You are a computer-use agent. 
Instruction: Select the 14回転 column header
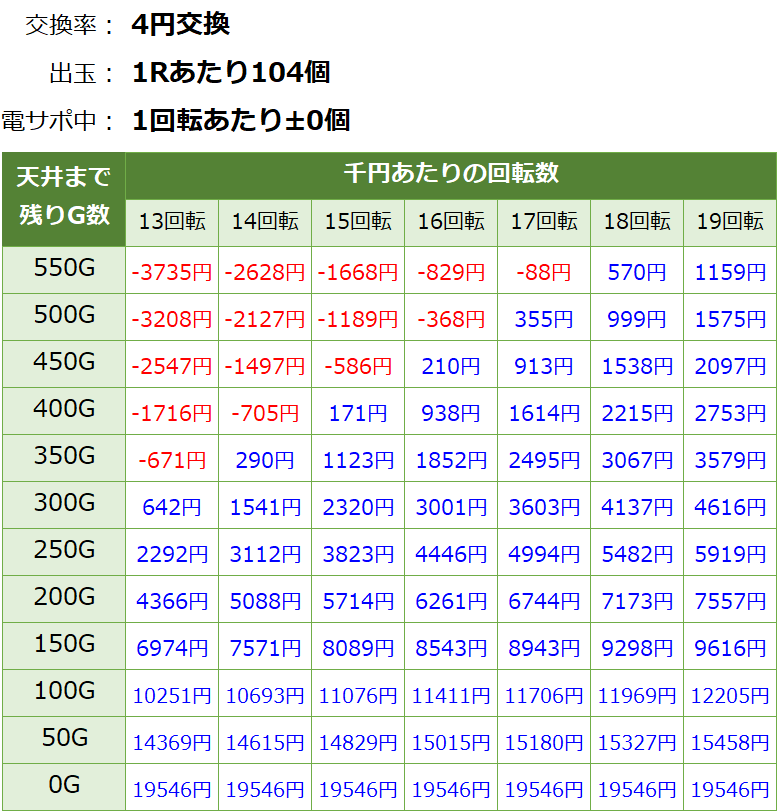(x=265, y=222)
